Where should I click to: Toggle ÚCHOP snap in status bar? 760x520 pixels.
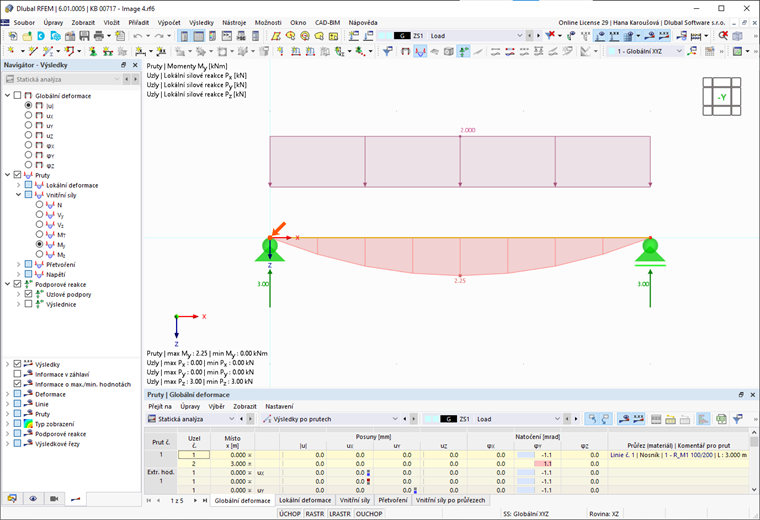(290, 514)
